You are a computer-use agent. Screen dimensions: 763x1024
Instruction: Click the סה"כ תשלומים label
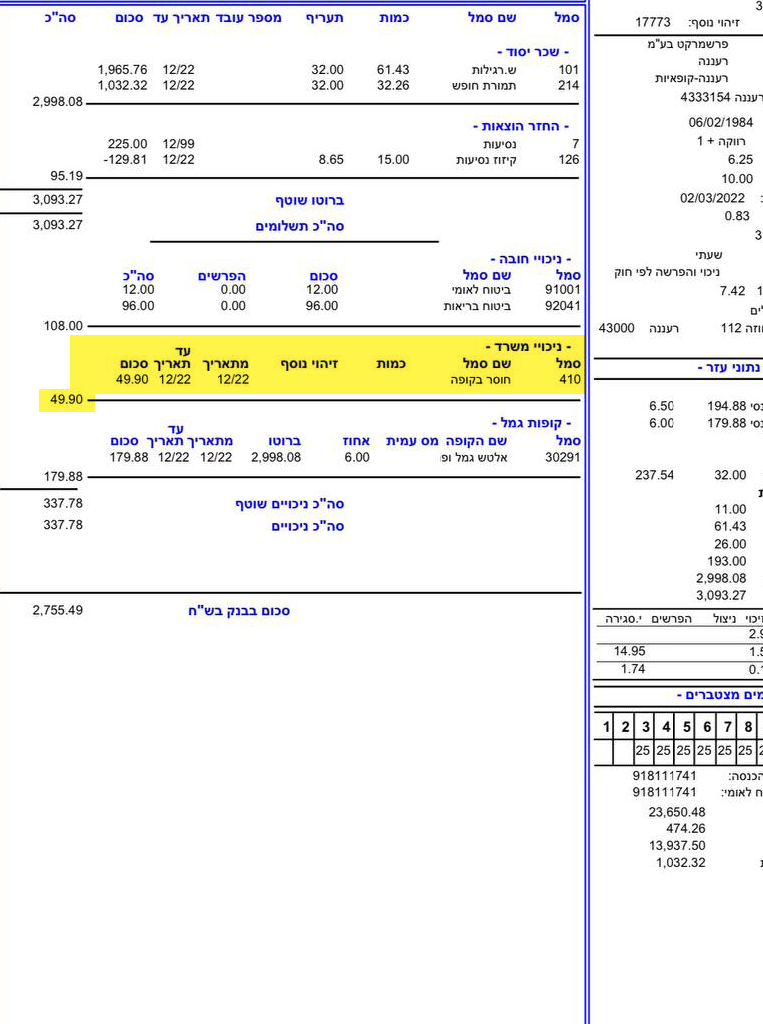click(300, 226)
